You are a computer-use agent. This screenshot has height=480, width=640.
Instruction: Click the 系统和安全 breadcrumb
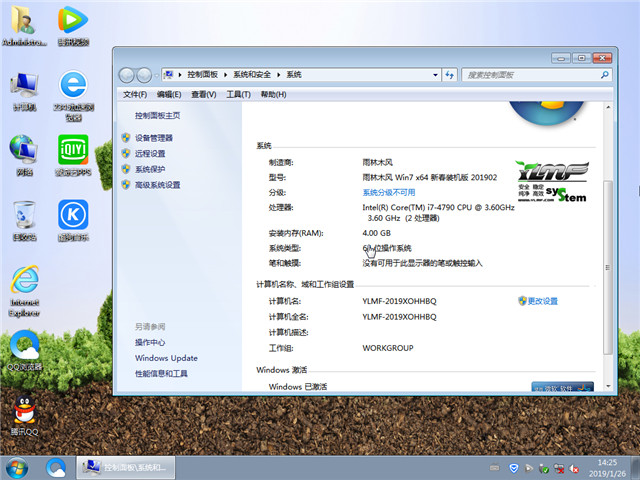(x=252, y=75)
